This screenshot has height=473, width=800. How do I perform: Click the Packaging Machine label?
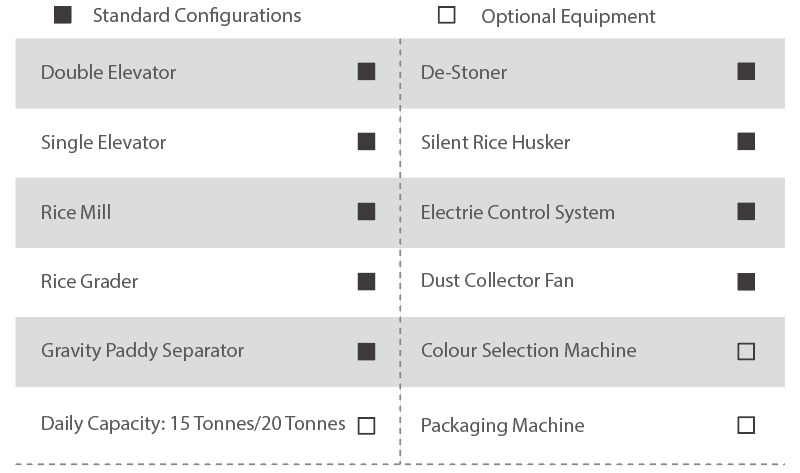[x=502, y=426]
